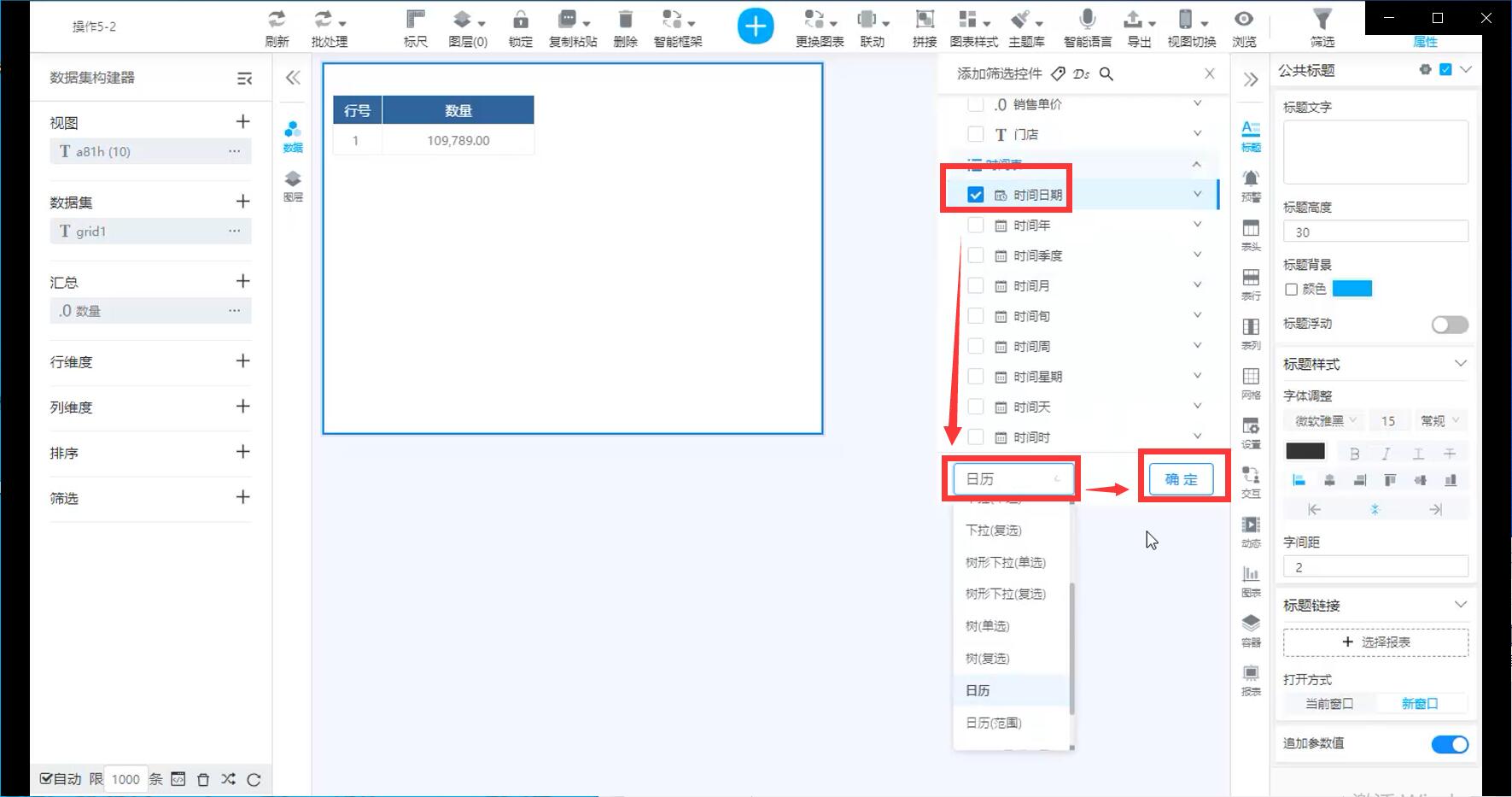Screen dimensions: 1512x797
Task: Apply italic to the title font
Action: (1386, 454)
